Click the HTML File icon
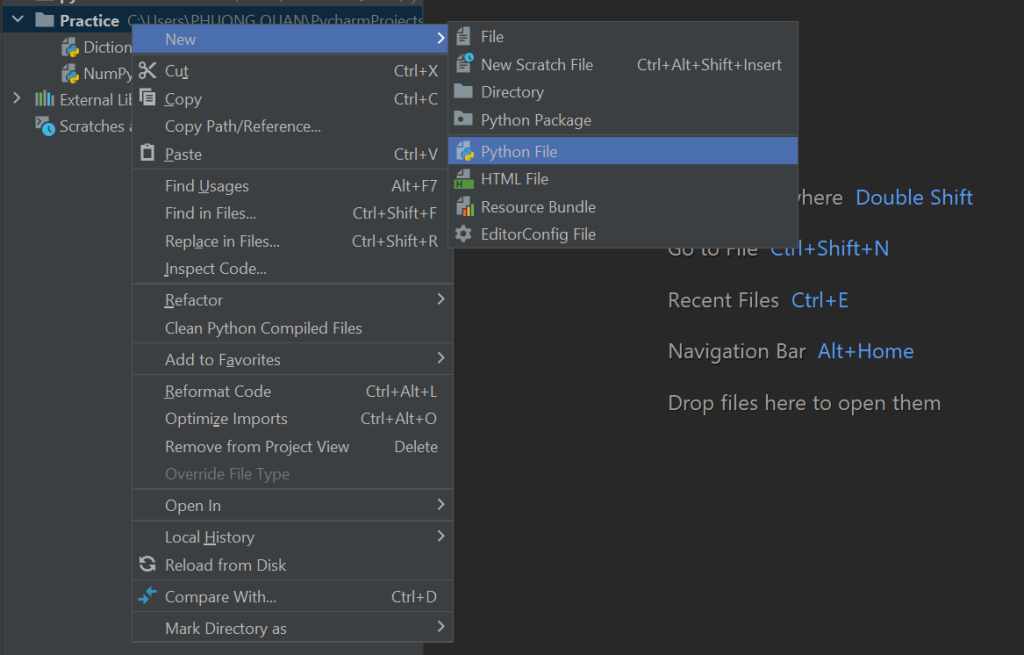Image resolution: width=1024 pixels, height=655 pixels. click(x=464, y=180)
